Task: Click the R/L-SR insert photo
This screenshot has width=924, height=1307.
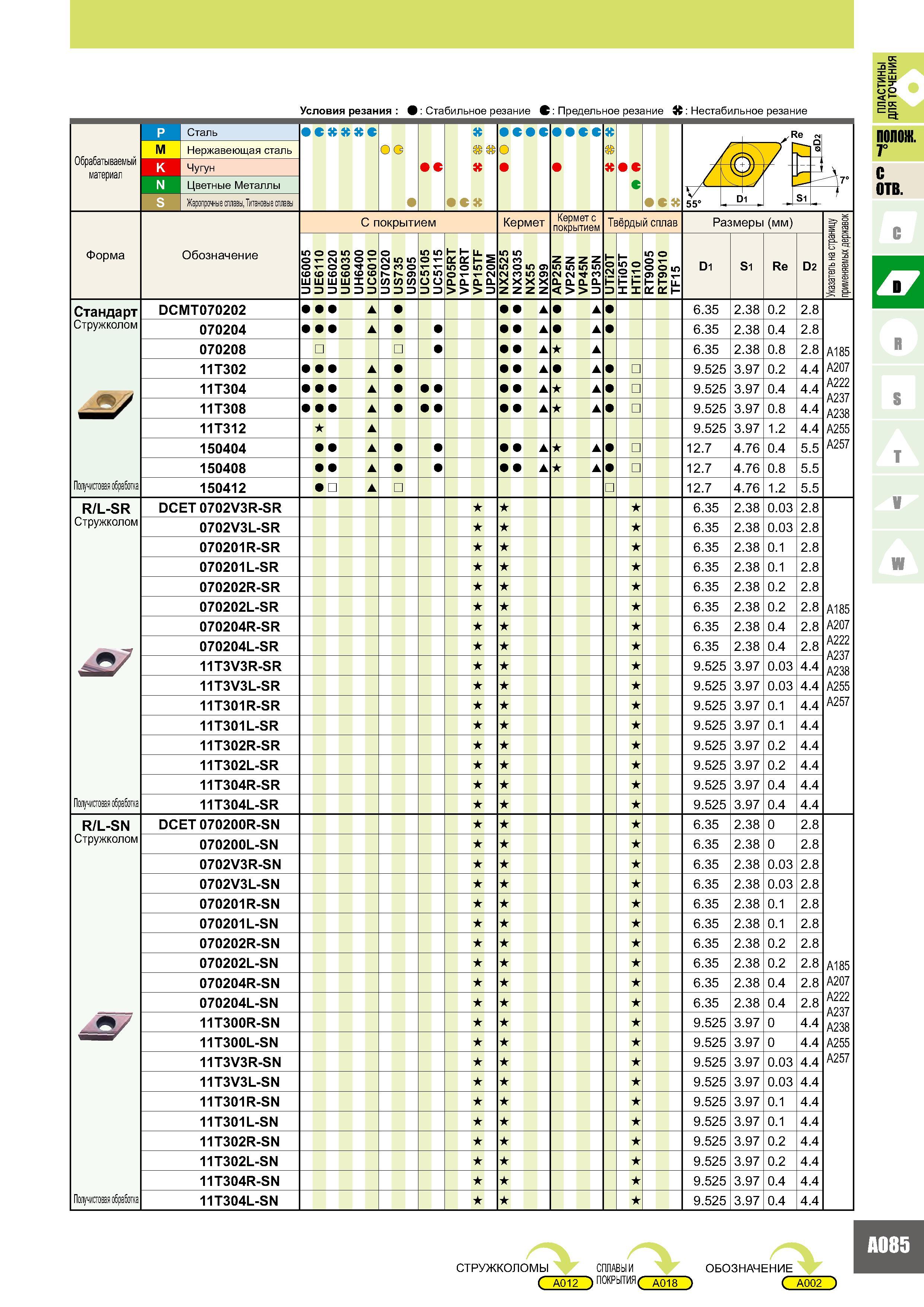Action: point(105,661)
